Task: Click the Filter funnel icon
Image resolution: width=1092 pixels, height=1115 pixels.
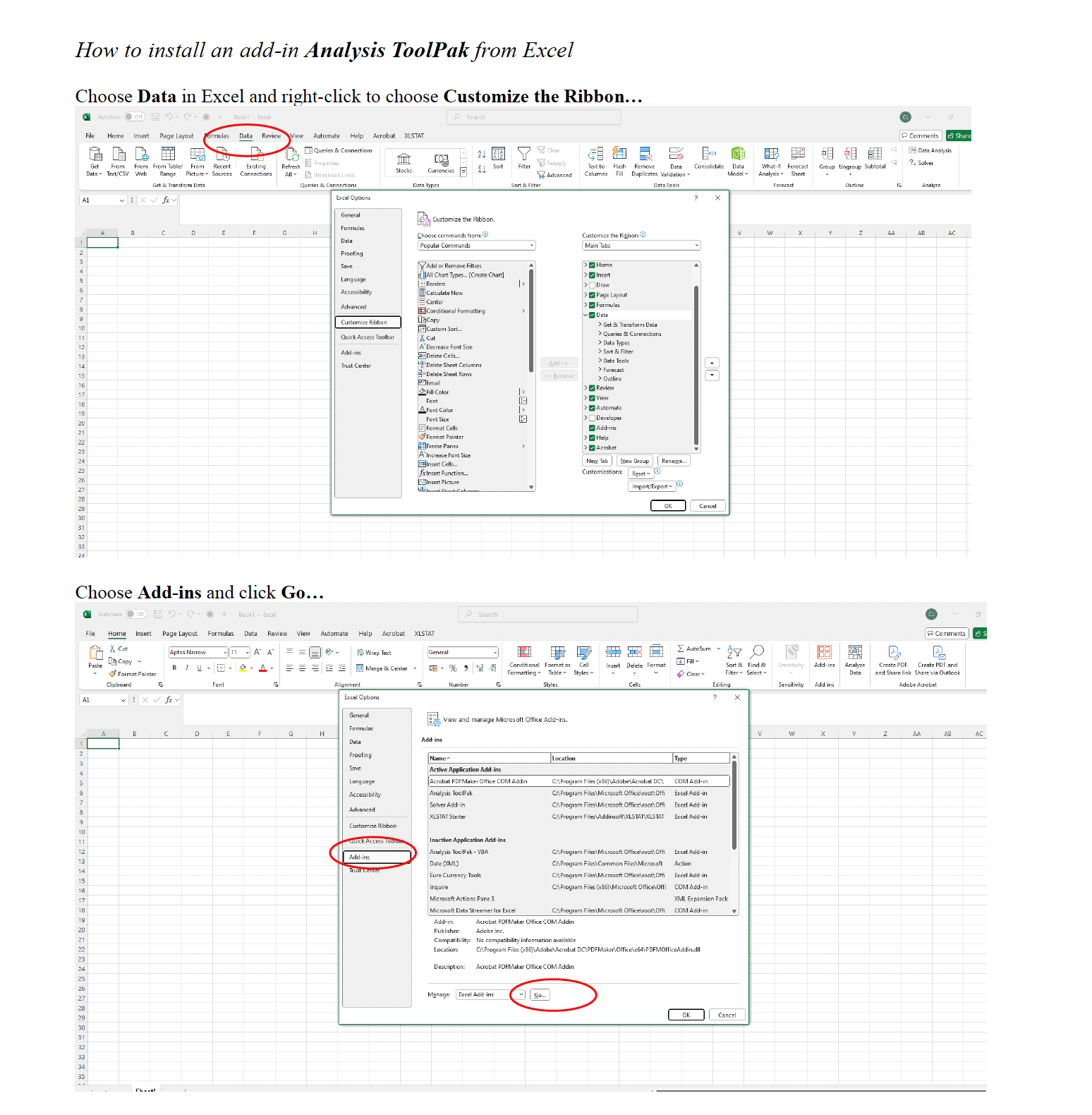Action: tap(524, 158)
